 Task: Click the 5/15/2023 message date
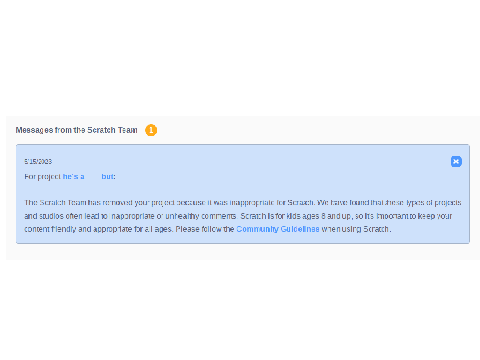point(38,162)
